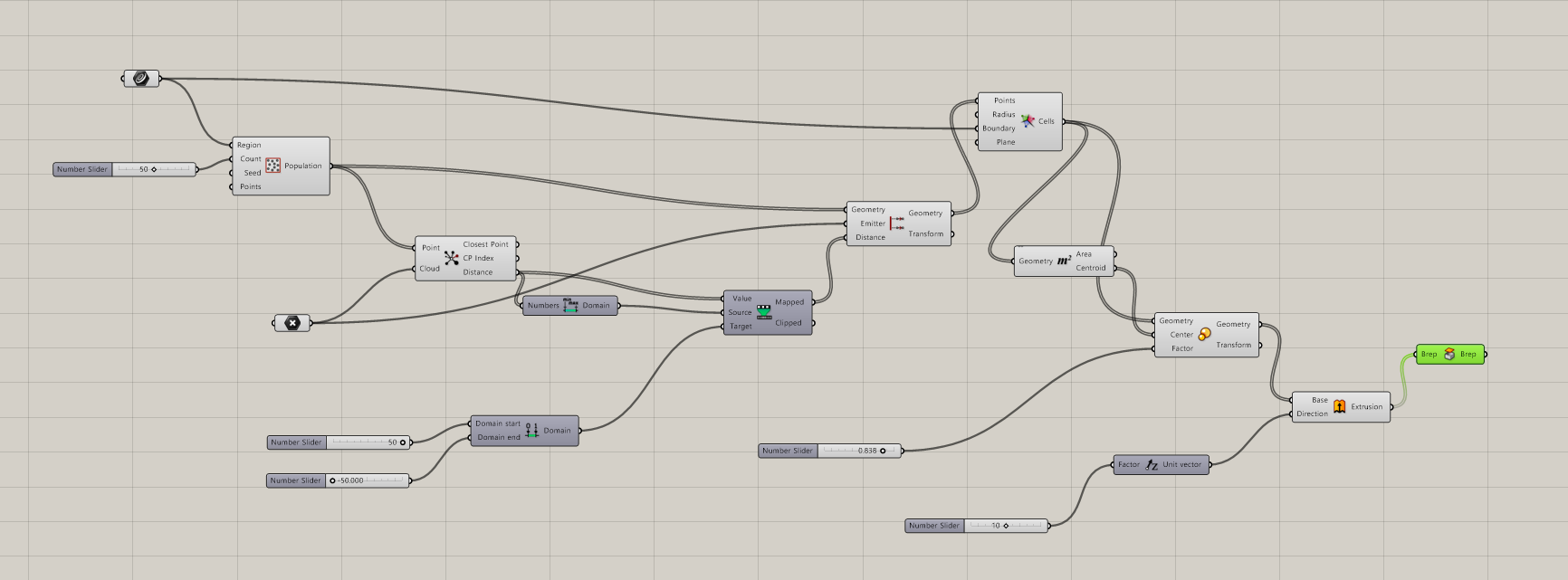1568x580 pixels.
Task: Click the Construct Domain component icon
Action: pos(532,431)
